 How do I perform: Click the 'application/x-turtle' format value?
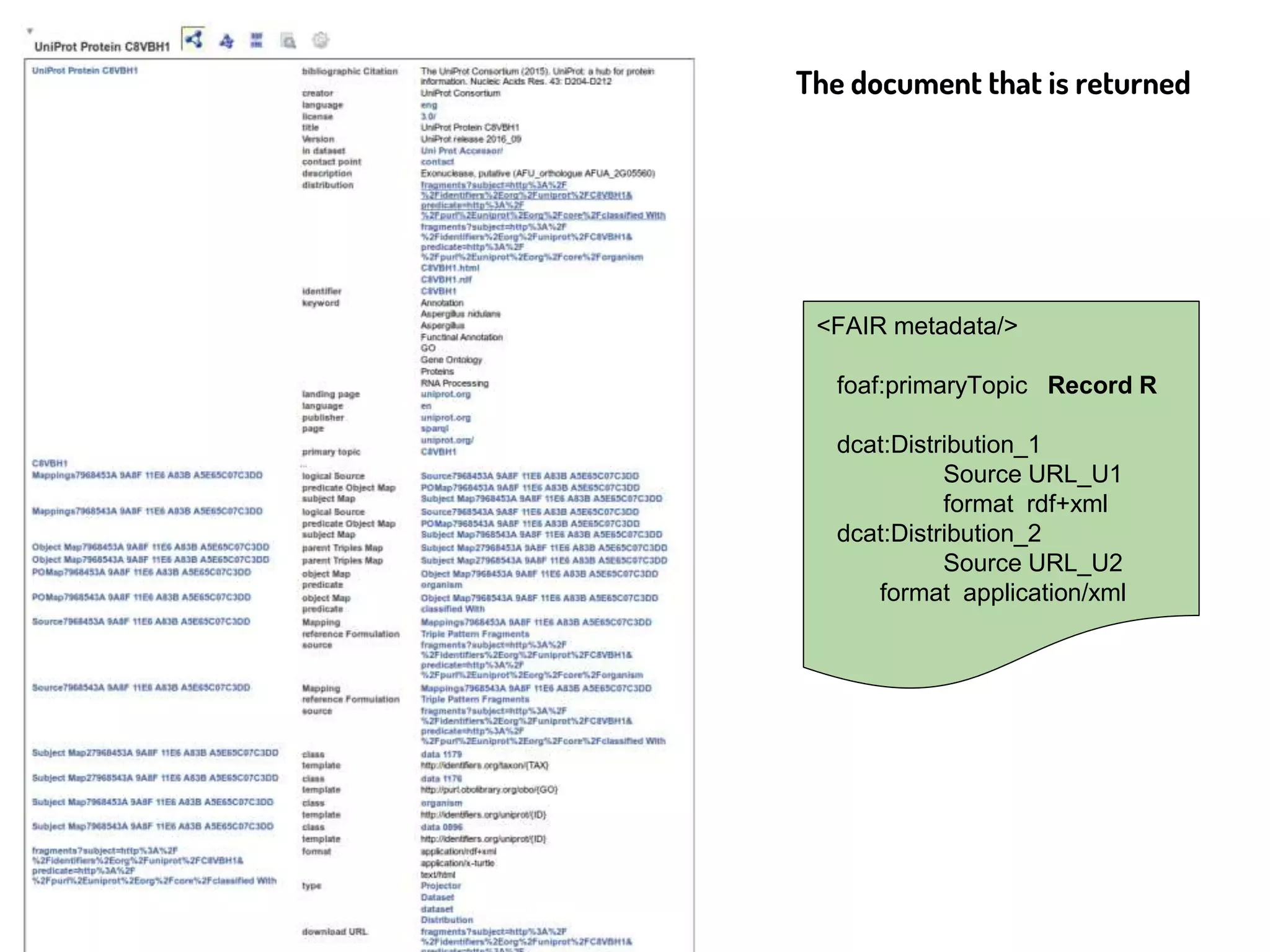458,863
